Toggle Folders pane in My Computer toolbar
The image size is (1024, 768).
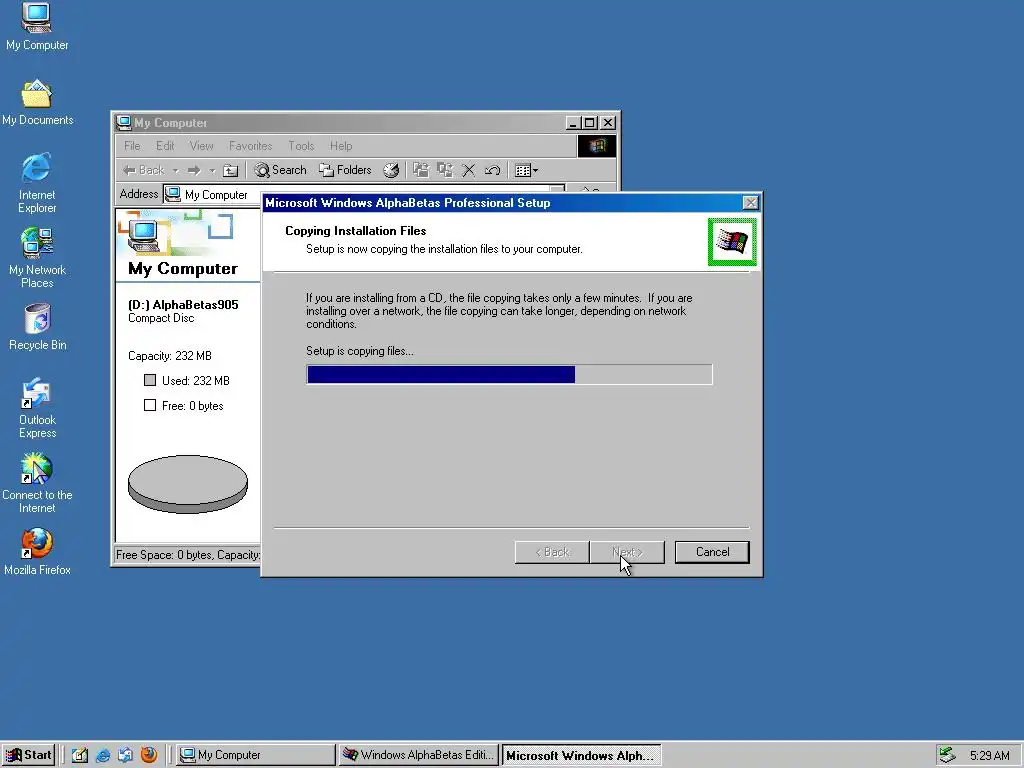(x=345, y=170)
